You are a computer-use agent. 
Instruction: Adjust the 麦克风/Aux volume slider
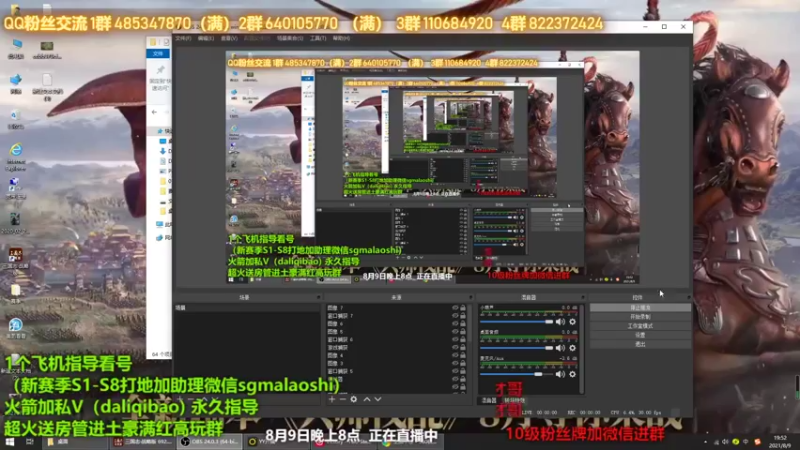coord(516,374)
